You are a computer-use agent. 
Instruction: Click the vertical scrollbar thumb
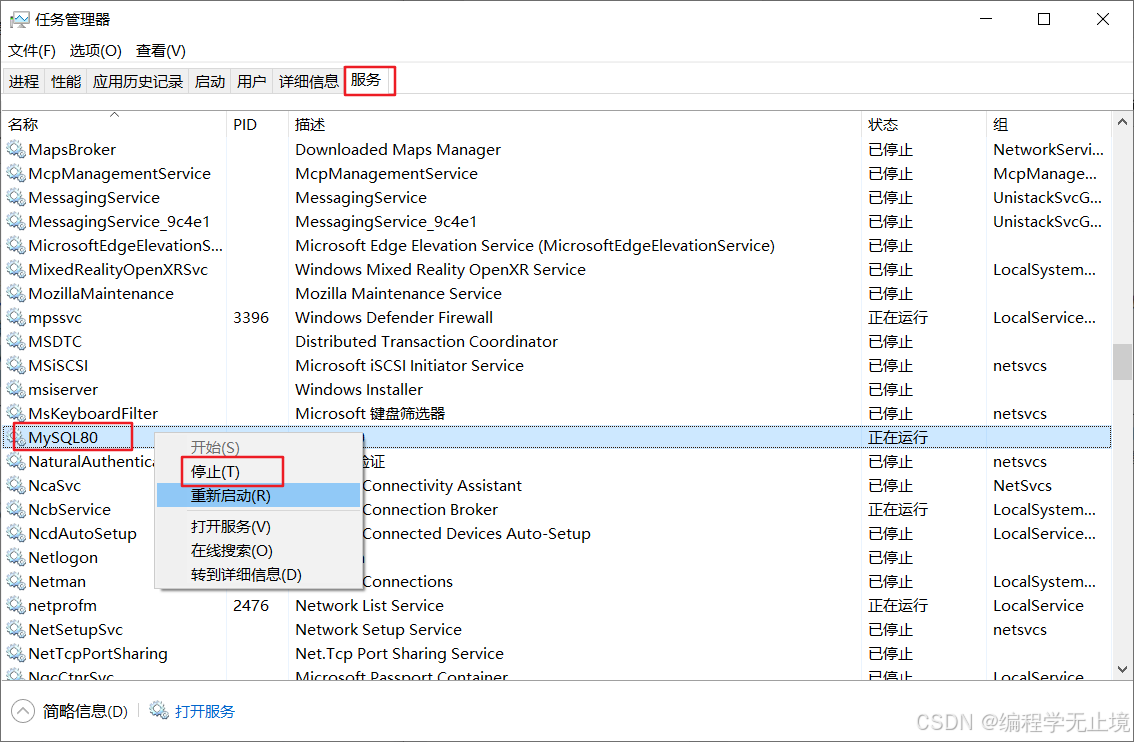pyautogui.click(x=1122, y=362)
